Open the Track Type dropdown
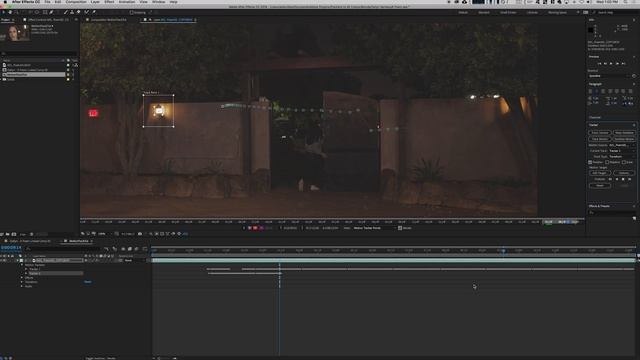 (621, 156)
